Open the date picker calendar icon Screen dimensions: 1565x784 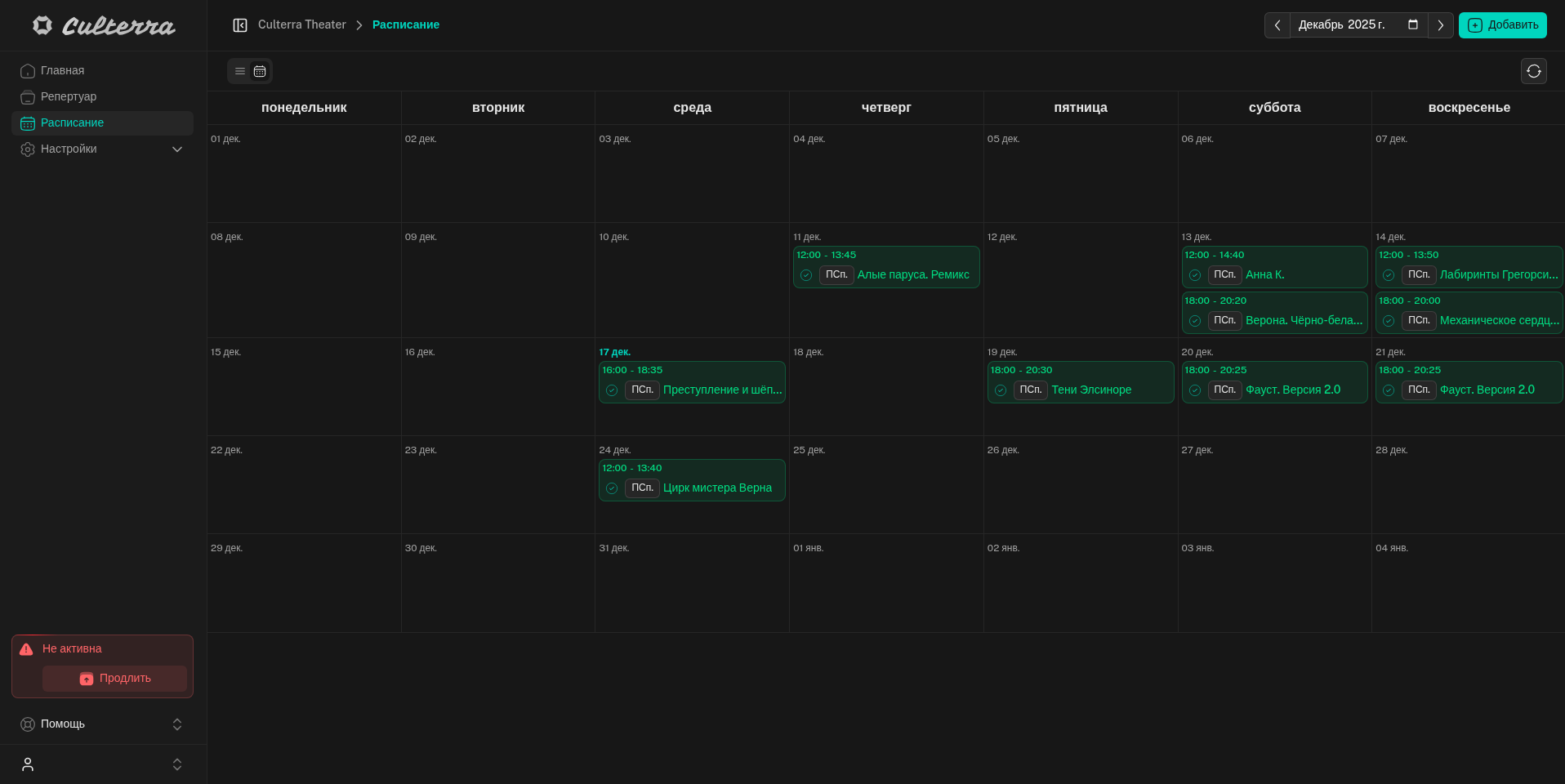[1413, 24]
